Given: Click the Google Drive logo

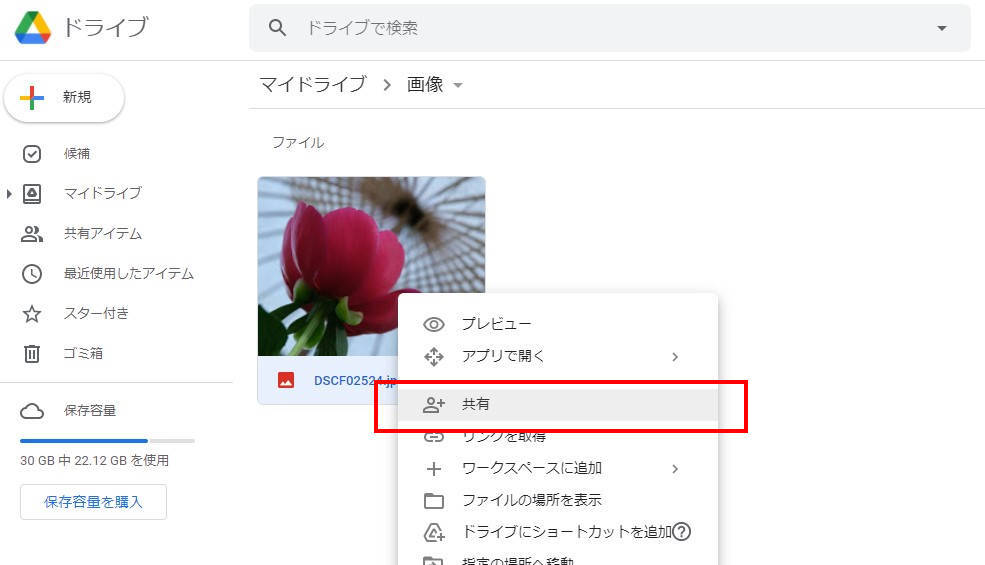Looking at the screenshot, I should pyautogui.click(x=33, y=28).
